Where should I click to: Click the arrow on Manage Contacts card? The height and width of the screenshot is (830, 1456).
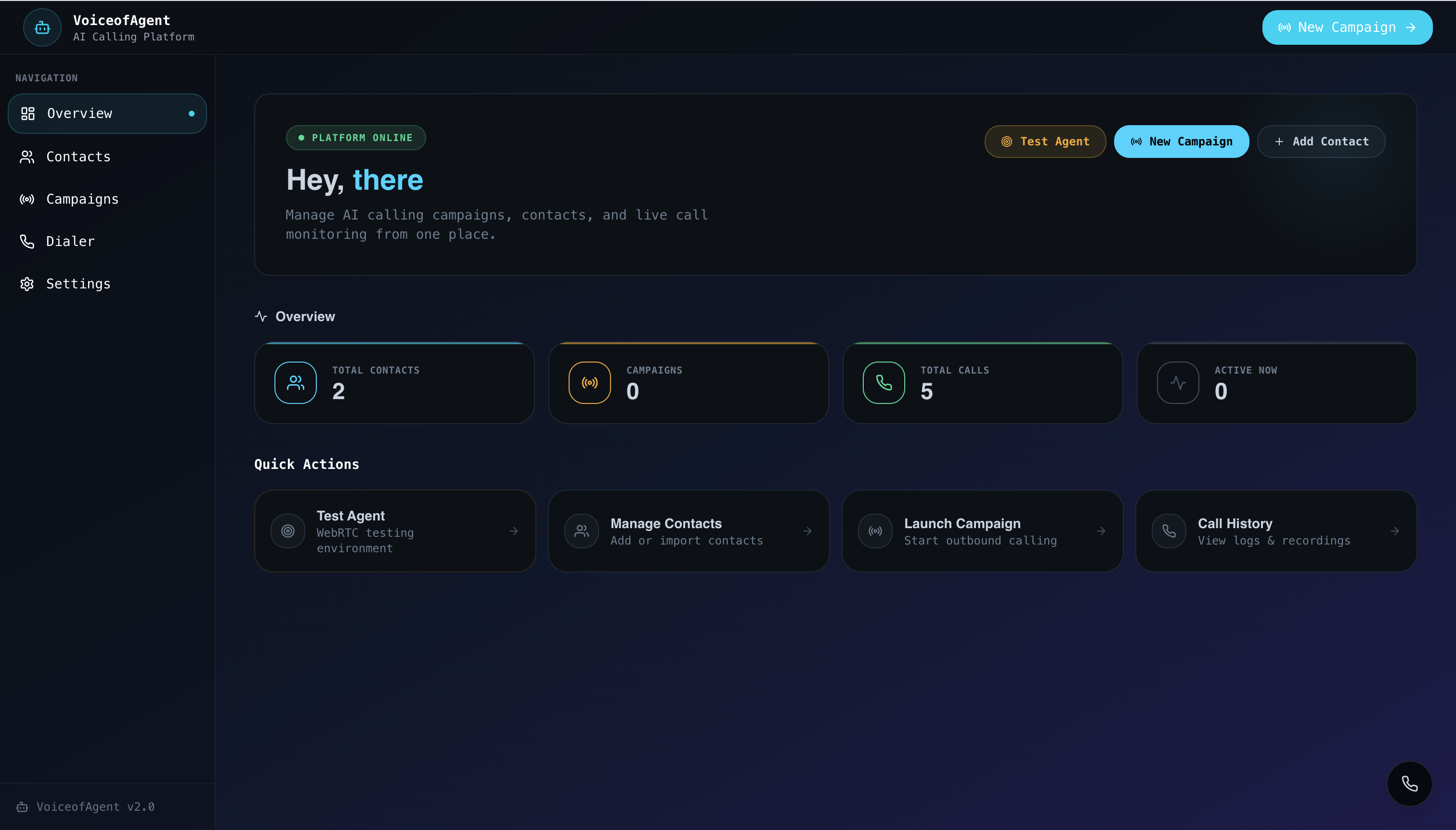pos(807,531)
